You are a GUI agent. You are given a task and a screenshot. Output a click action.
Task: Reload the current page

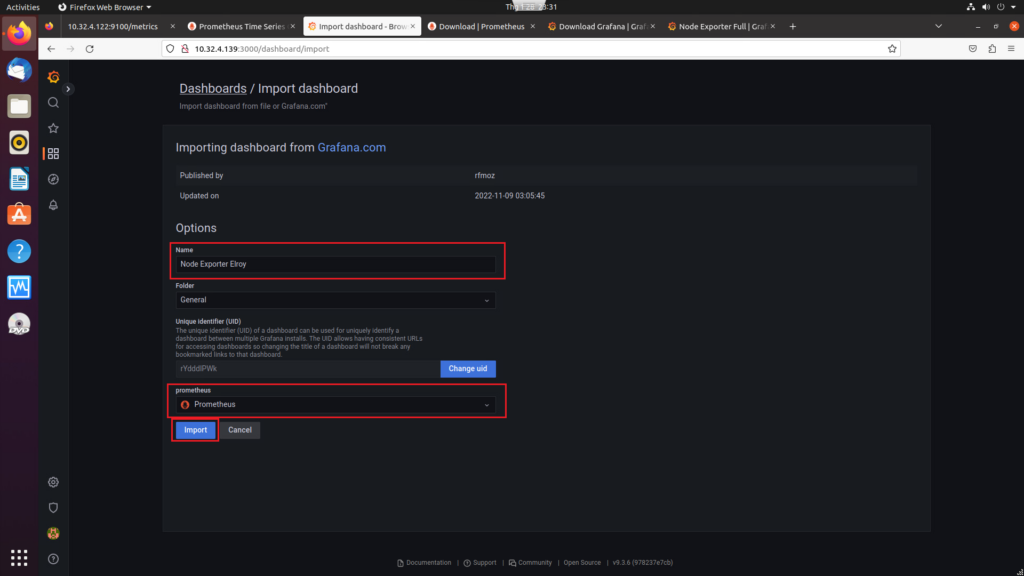tap(90, 49)
